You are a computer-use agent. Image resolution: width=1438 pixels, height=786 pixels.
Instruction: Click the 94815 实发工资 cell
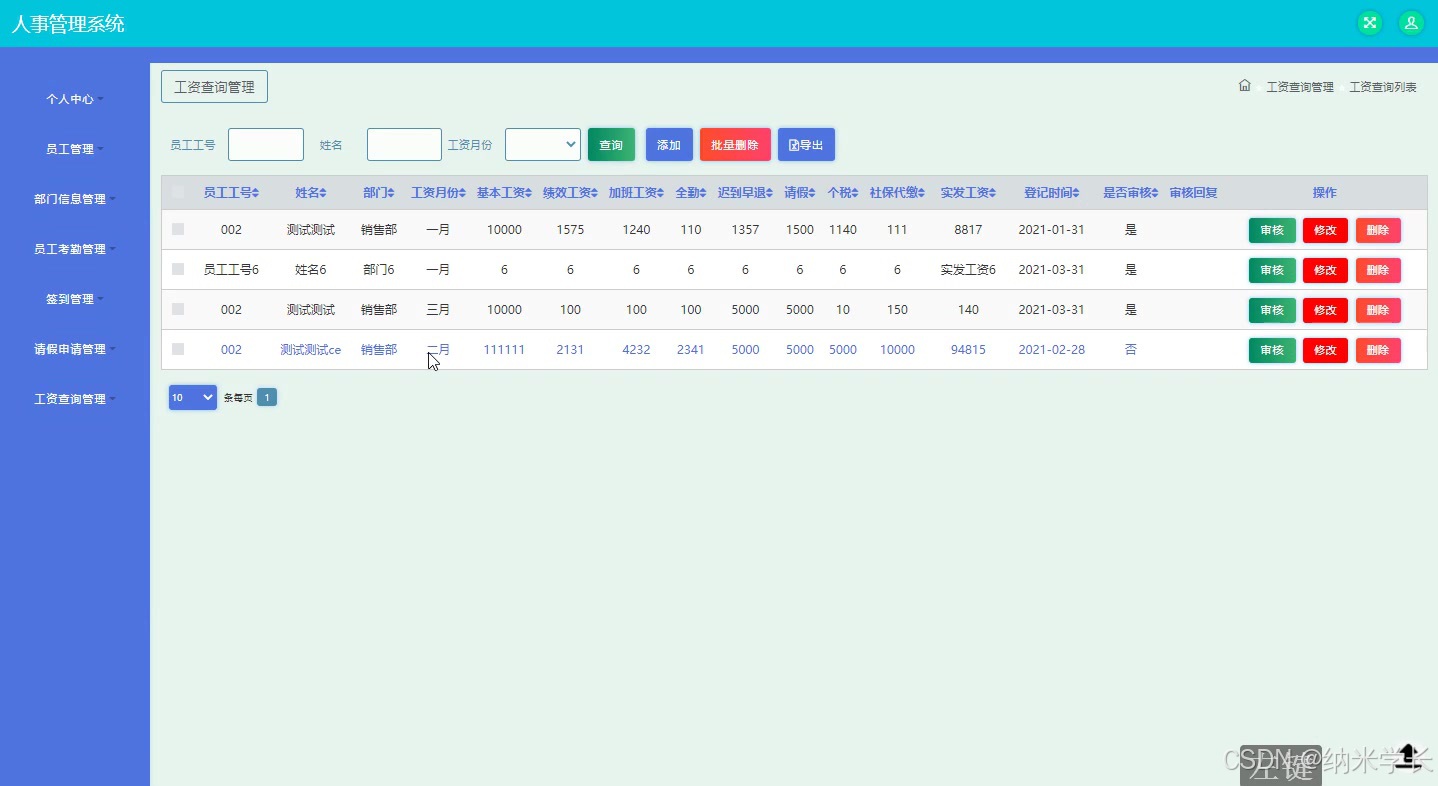[x=968, y=350]
